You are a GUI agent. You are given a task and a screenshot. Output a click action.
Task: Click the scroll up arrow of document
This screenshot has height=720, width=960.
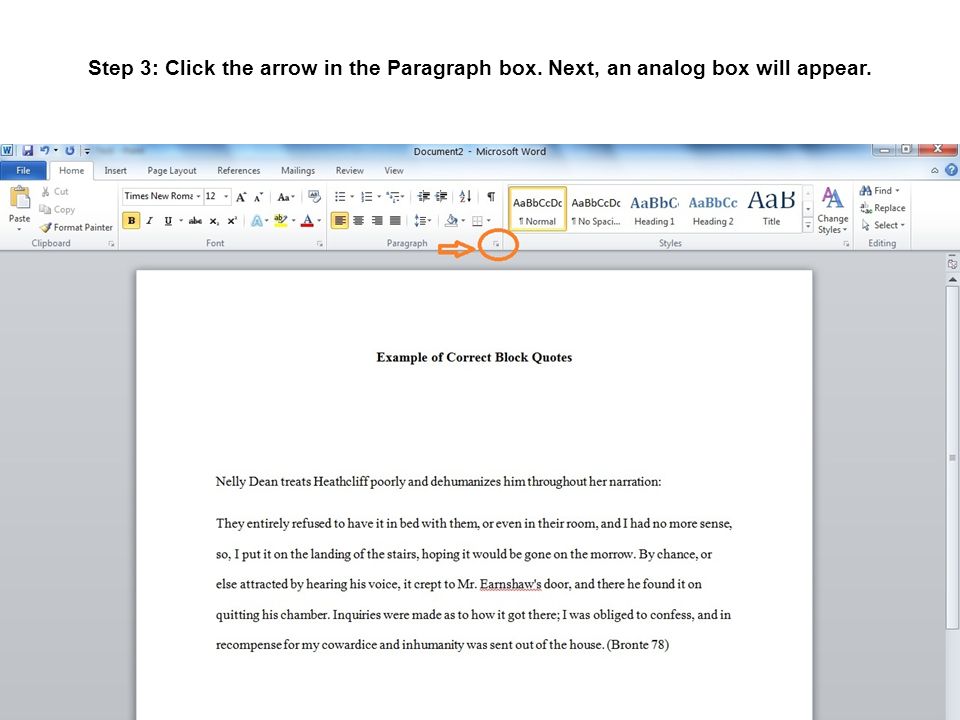point(952,280)
